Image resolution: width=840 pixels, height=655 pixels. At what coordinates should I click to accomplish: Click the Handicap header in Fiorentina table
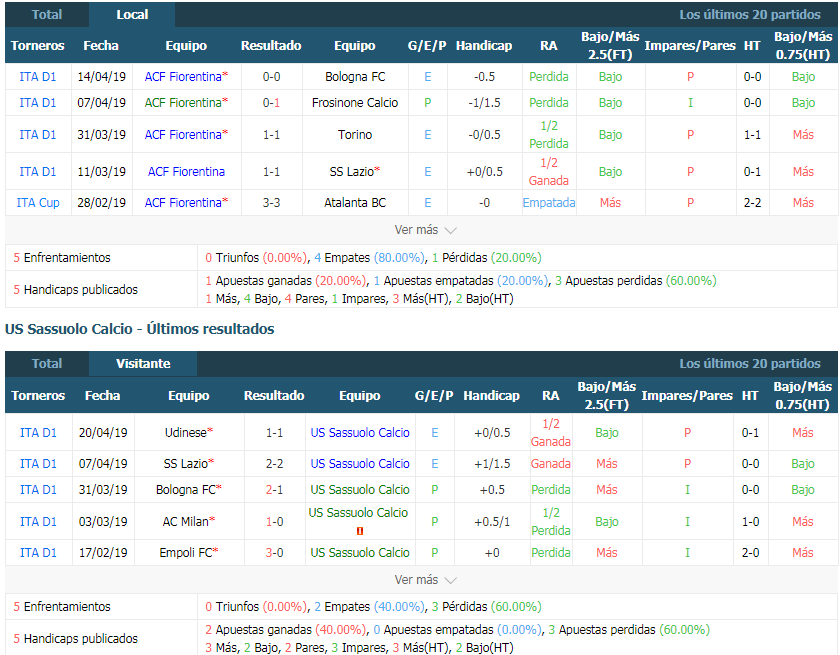point(484,46)
